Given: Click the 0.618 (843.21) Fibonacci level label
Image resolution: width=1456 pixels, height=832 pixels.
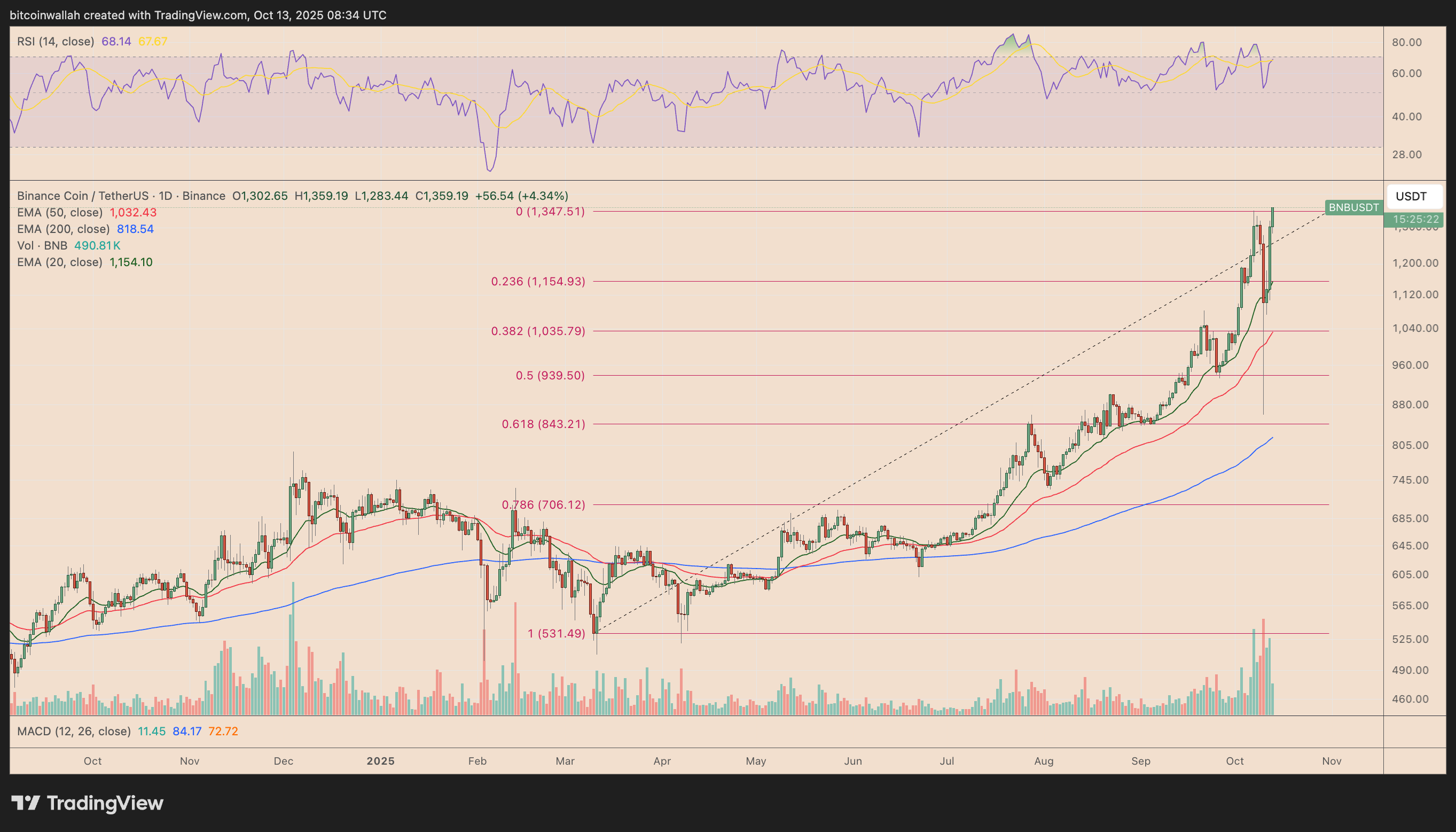Looking at the screenshot, I should 543,424.
